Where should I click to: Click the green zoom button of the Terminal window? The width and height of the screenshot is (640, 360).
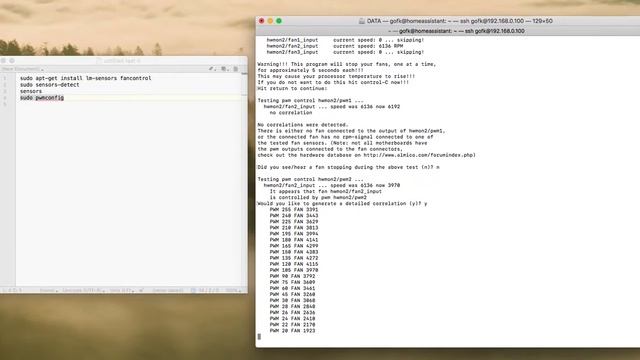coord(279,21)
